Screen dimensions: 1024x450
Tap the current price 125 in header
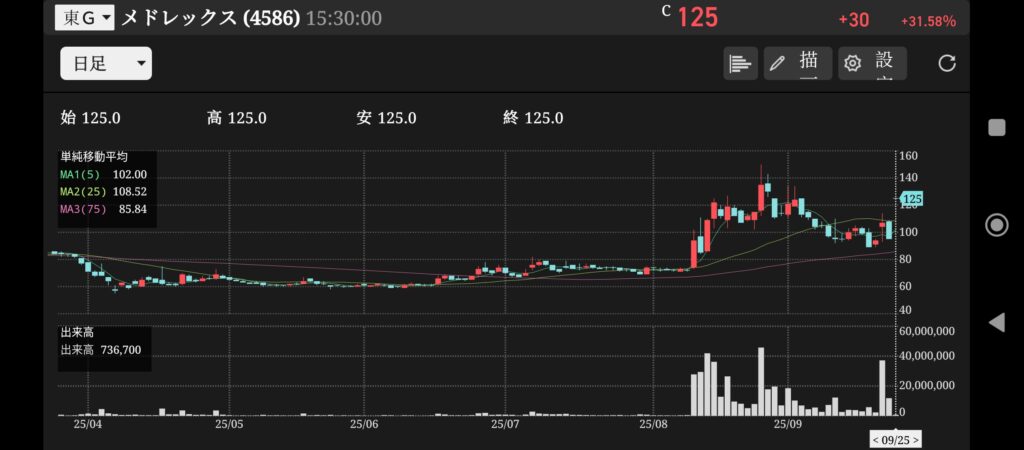698,18
